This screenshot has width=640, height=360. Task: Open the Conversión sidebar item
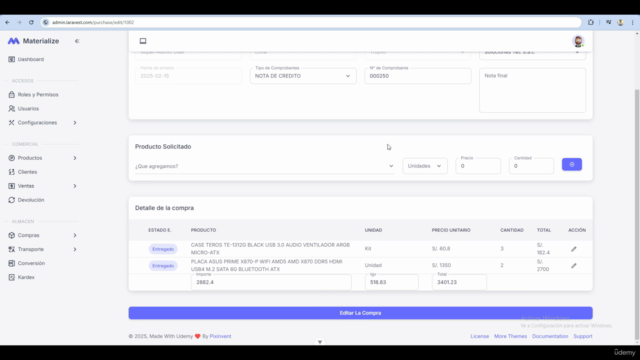pos(31,263)
